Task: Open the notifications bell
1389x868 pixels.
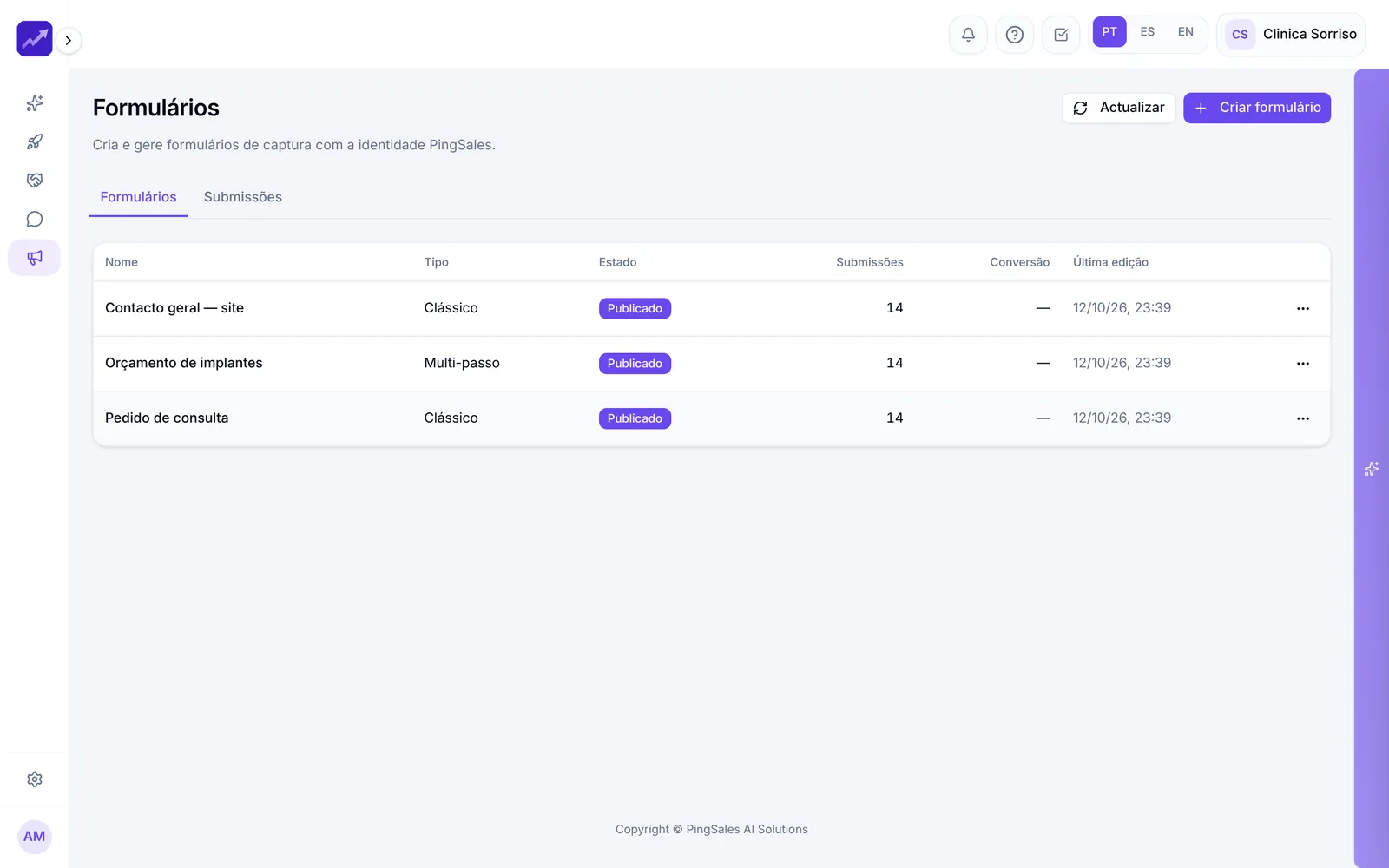Action: pos(968,35)
